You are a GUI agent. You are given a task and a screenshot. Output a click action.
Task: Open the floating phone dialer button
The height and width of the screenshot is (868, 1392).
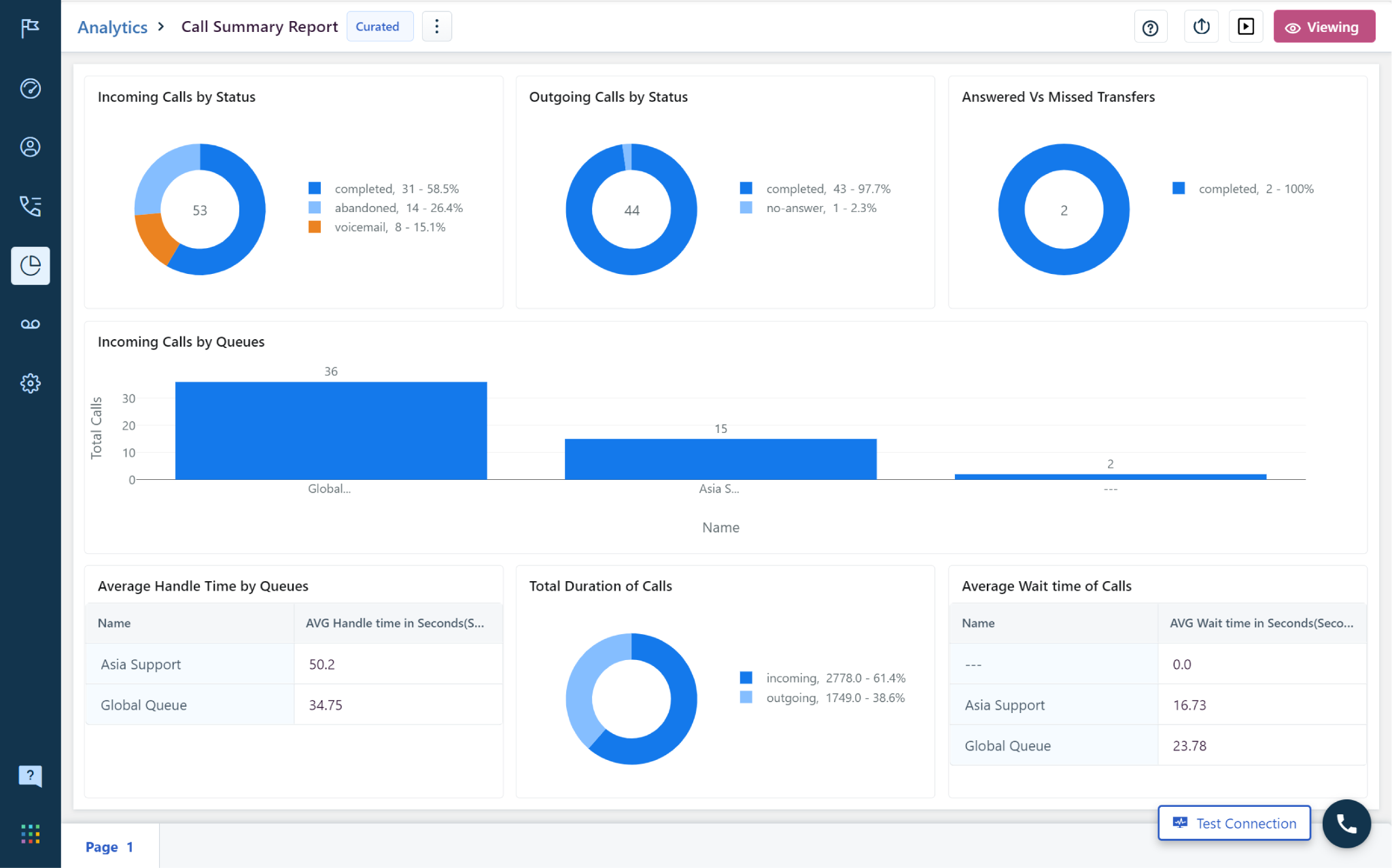click(1346, 823)
